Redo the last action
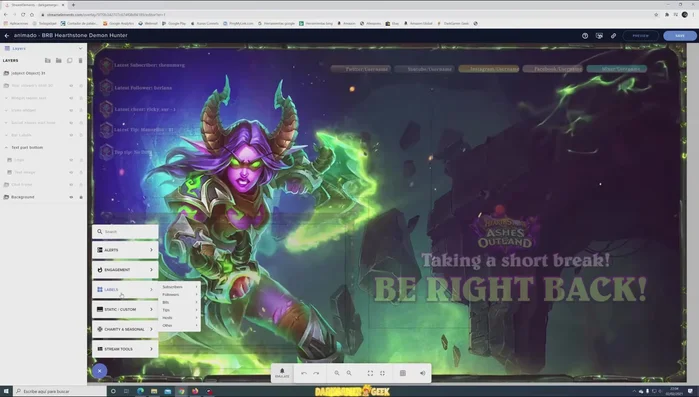This screenshot has width=699, height=397. point(316,373)
